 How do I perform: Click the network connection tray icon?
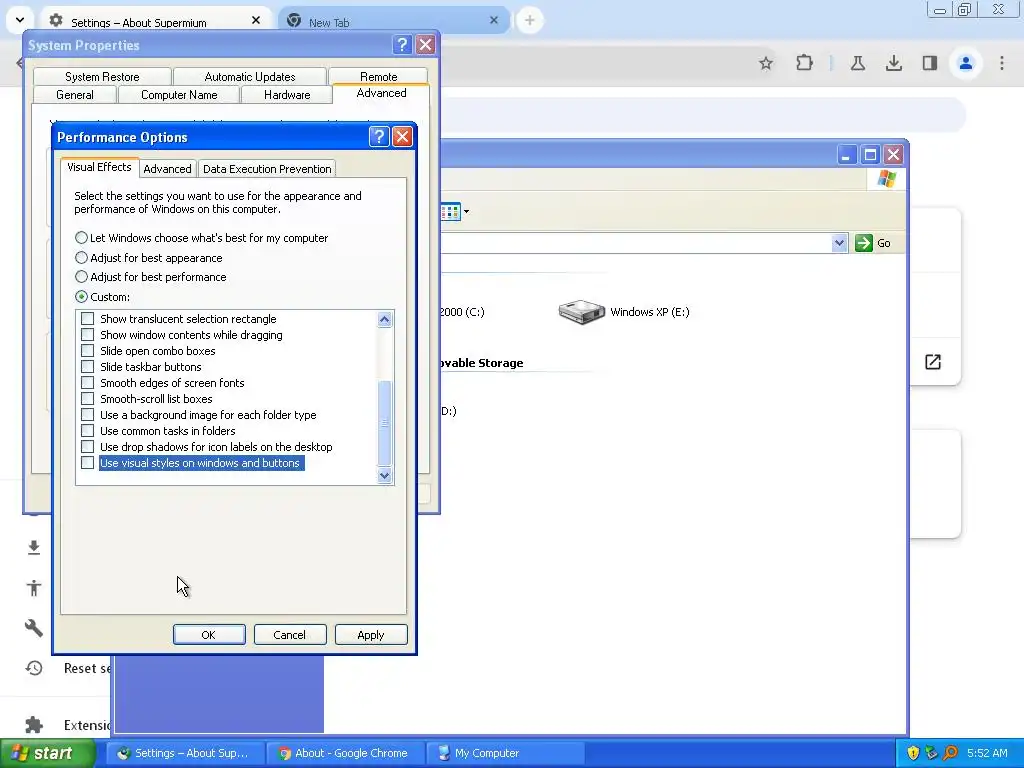point(931,753)
